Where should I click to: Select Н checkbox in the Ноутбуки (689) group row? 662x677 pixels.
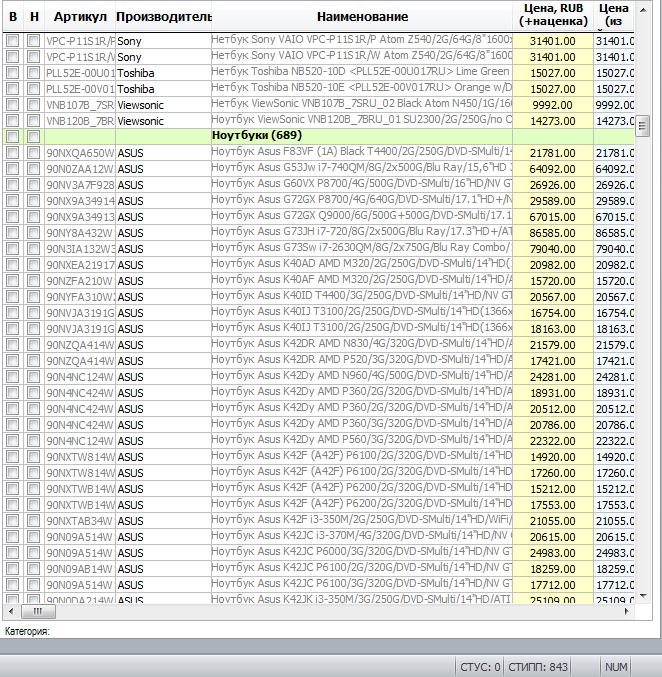pyautogui.click(x=33, y=136)
